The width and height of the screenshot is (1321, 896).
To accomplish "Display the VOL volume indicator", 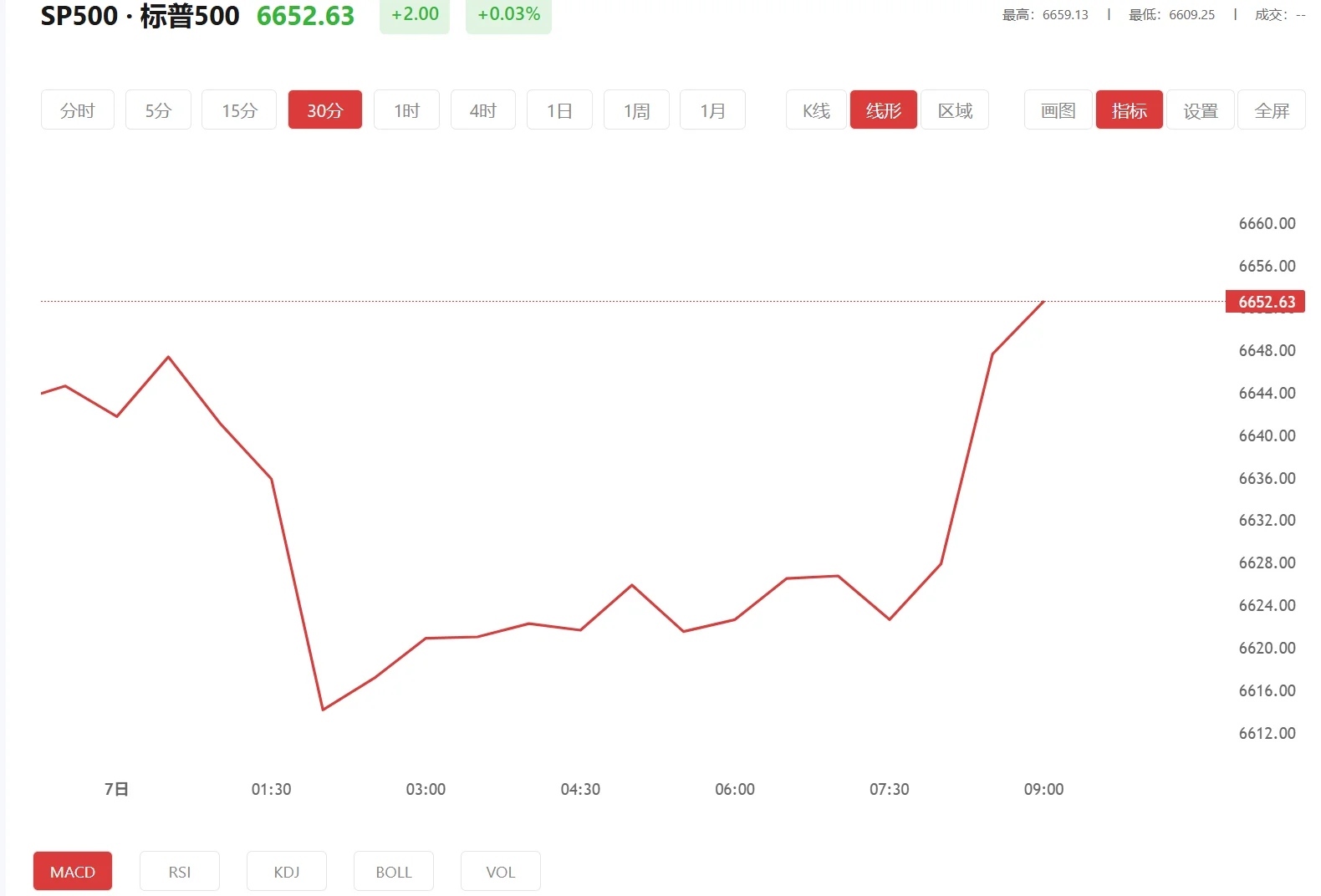I will tap(501, 872).
